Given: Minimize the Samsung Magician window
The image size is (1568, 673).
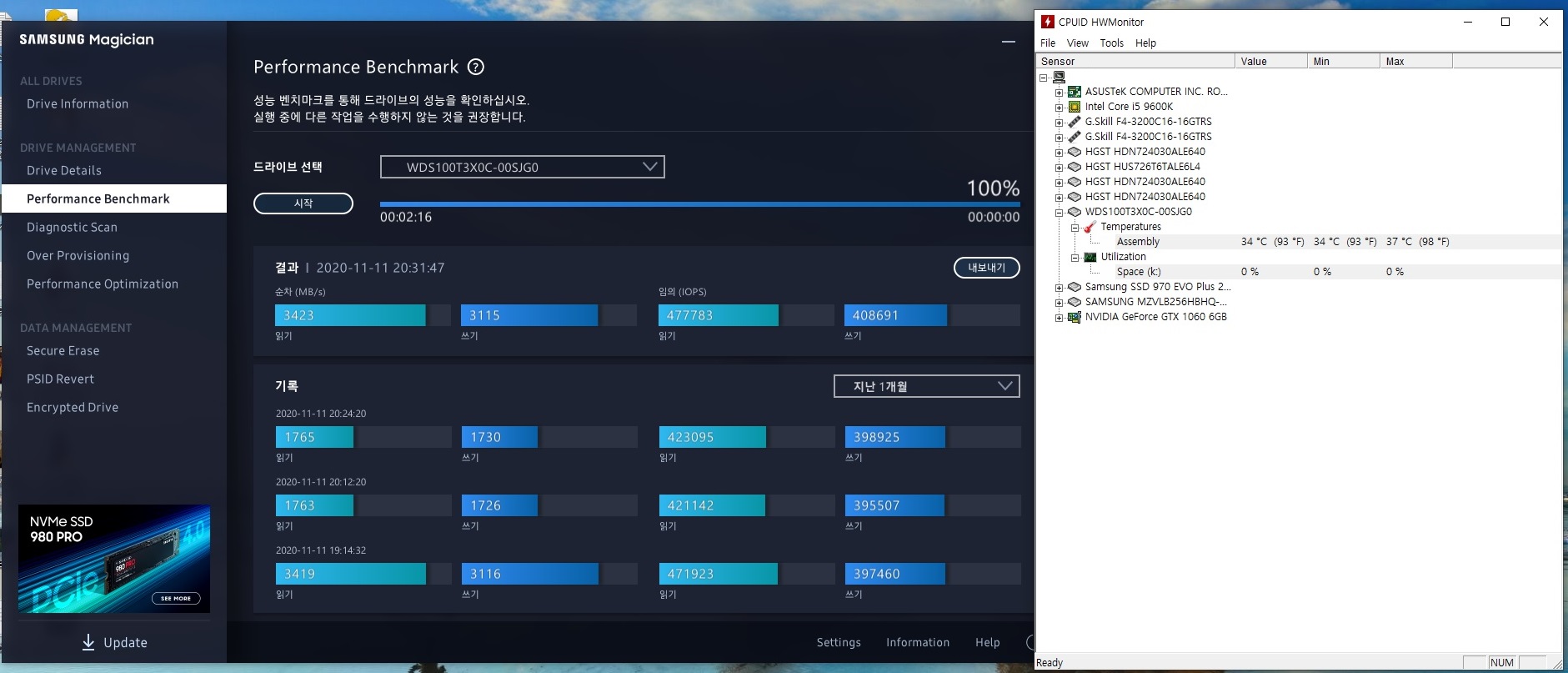Looking at the screenshot, I should click(x=1009, y=41).
